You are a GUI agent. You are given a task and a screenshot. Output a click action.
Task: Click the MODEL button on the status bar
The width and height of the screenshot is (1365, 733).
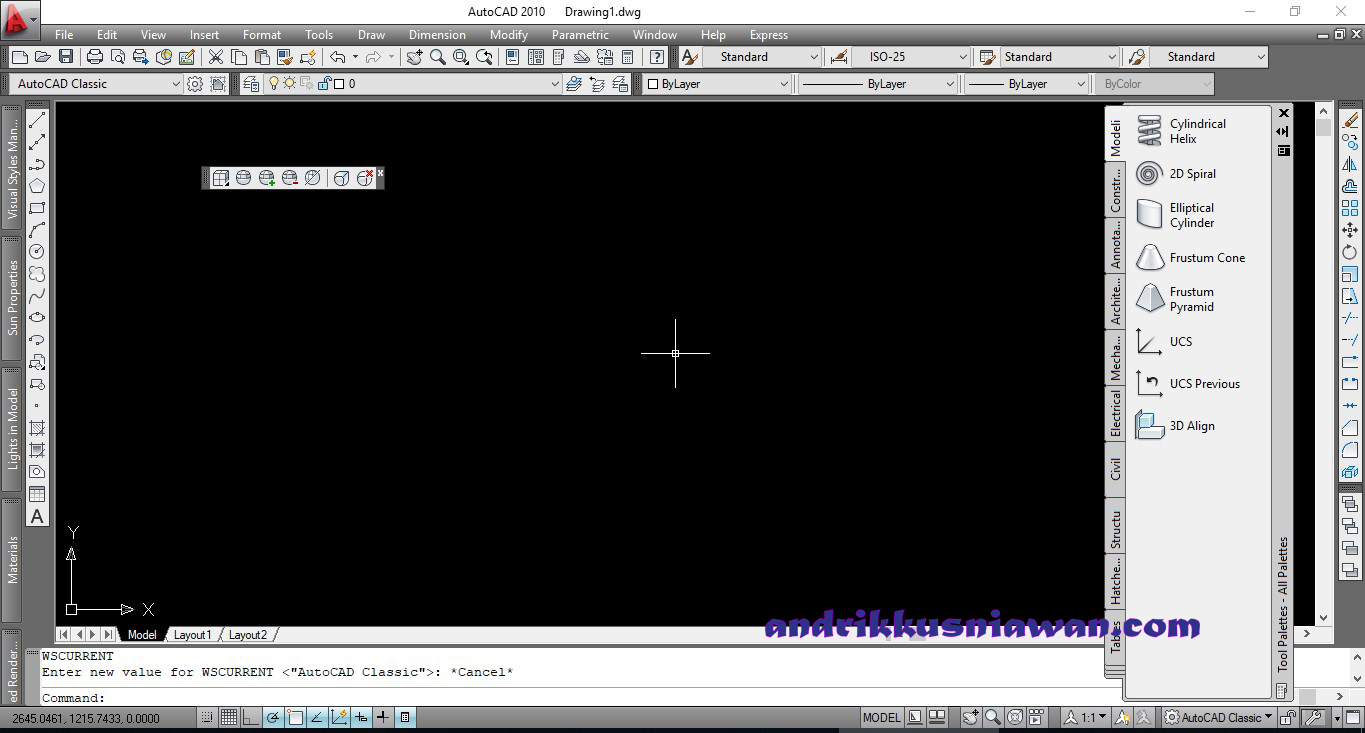880,717
